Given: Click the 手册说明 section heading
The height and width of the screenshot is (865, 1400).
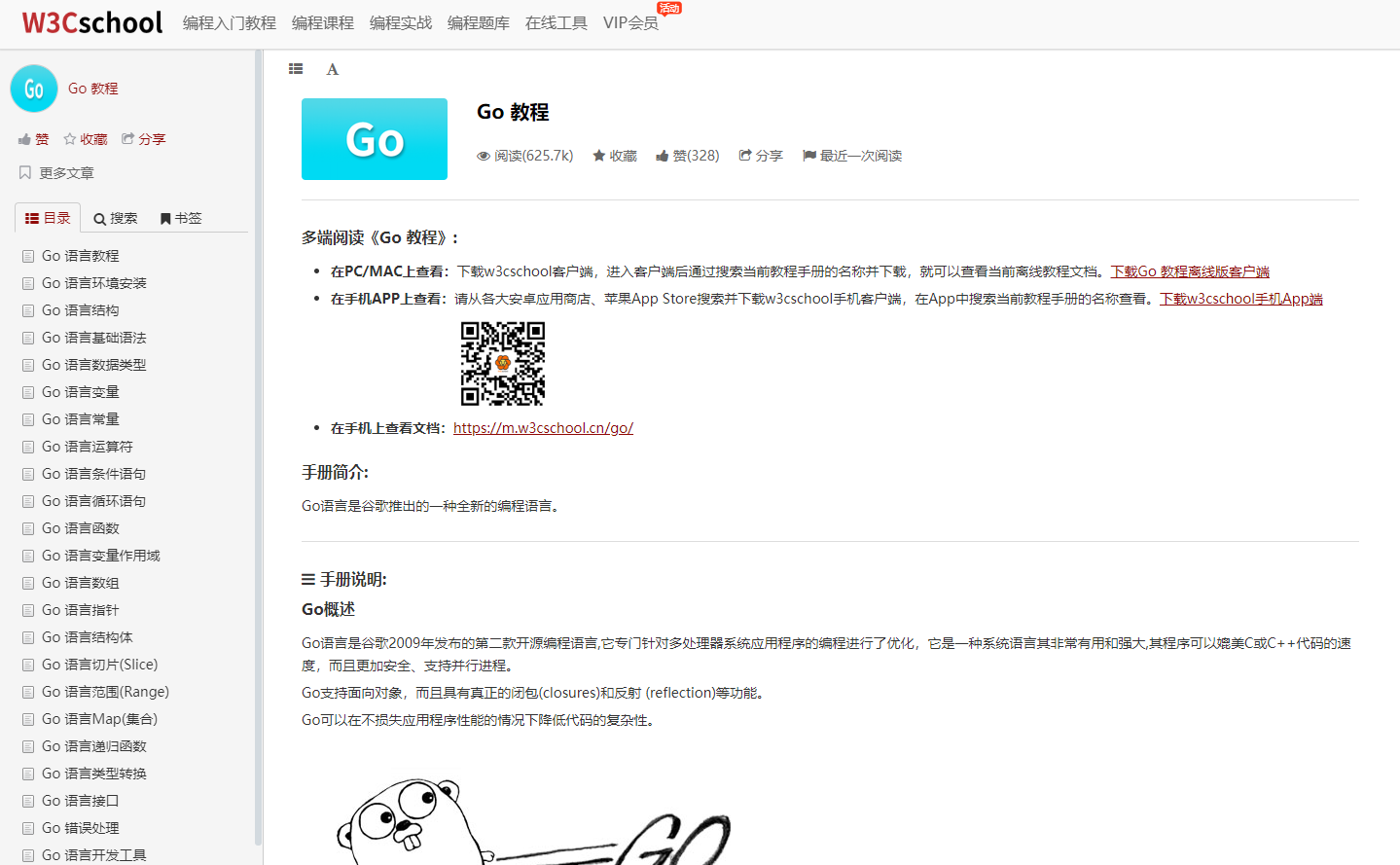Looking at the screenshot, I should [x=344, y=580].
